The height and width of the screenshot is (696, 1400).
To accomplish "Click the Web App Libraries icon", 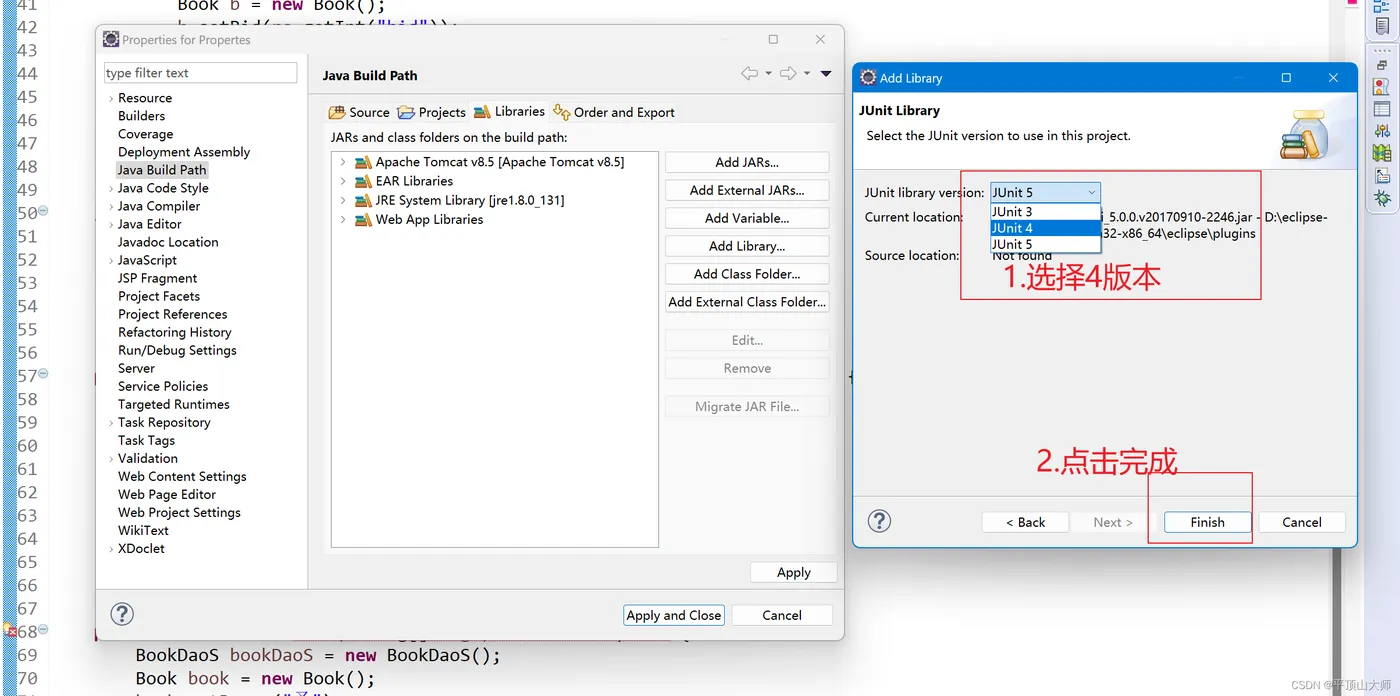I will click(363, 219).
